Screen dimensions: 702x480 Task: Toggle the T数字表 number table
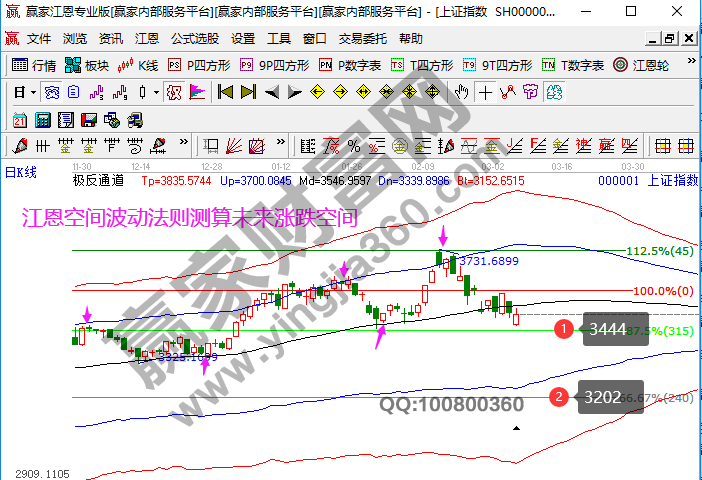(573, 65)
